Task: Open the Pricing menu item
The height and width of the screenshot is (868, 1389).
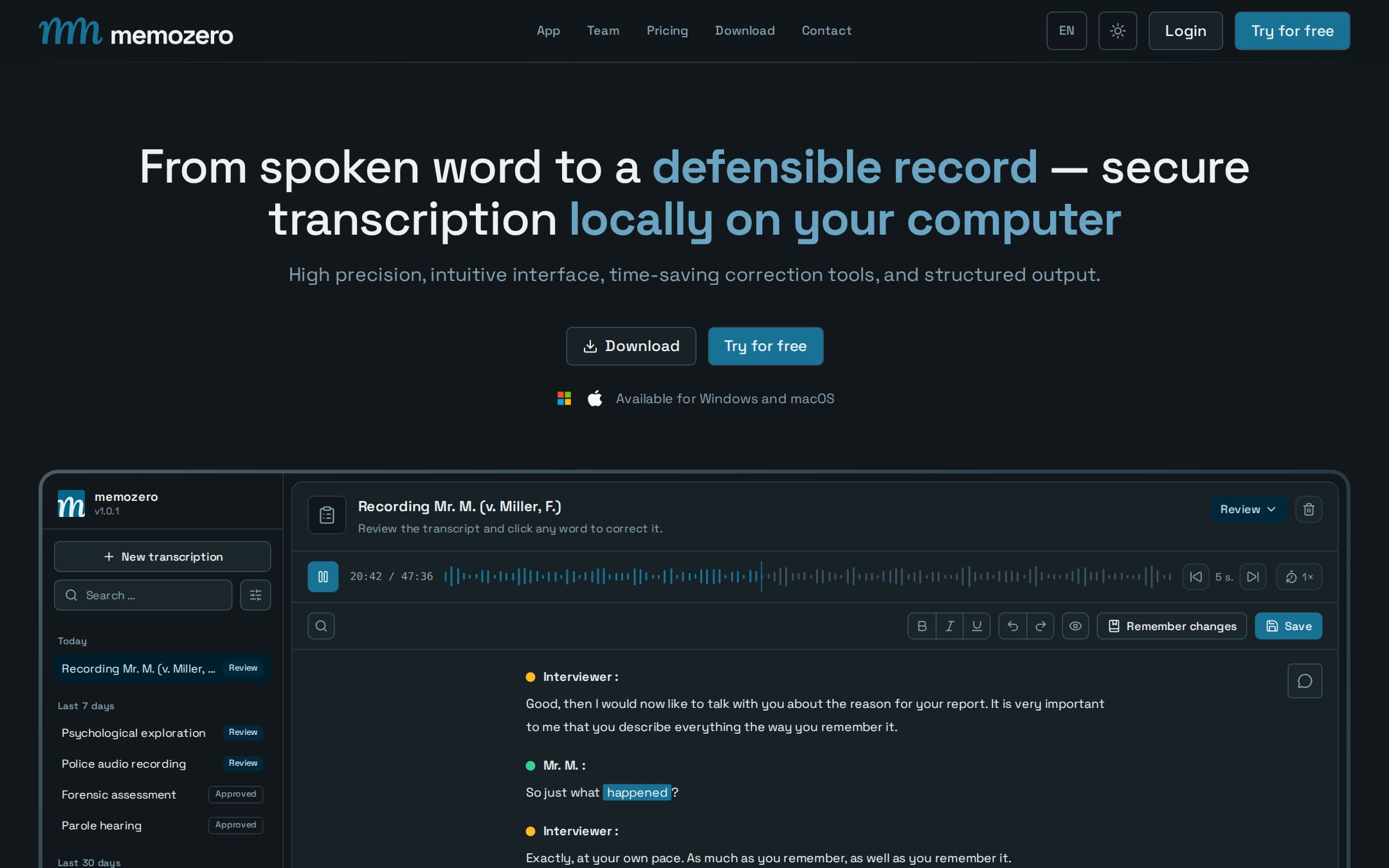Action: pos(667,31)
